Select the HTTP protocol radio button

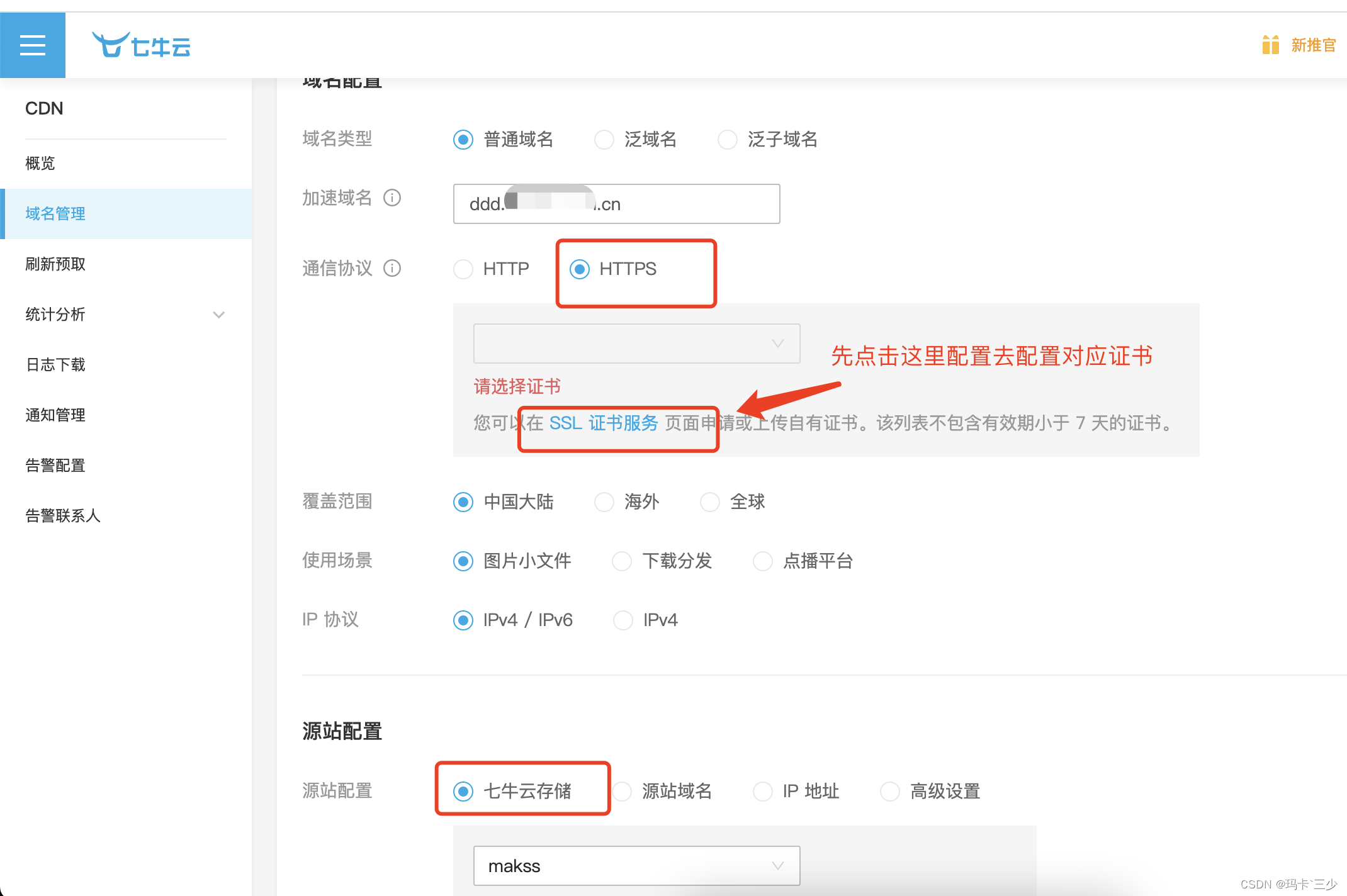[x=463, y=269]
